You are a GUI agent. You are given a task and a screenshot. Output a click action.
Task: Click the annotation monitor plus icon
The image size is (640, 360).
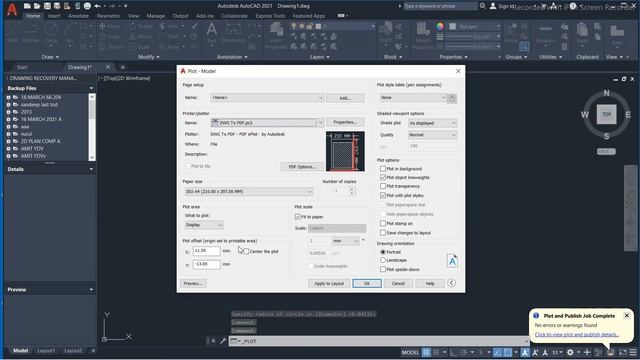(587, 352)
